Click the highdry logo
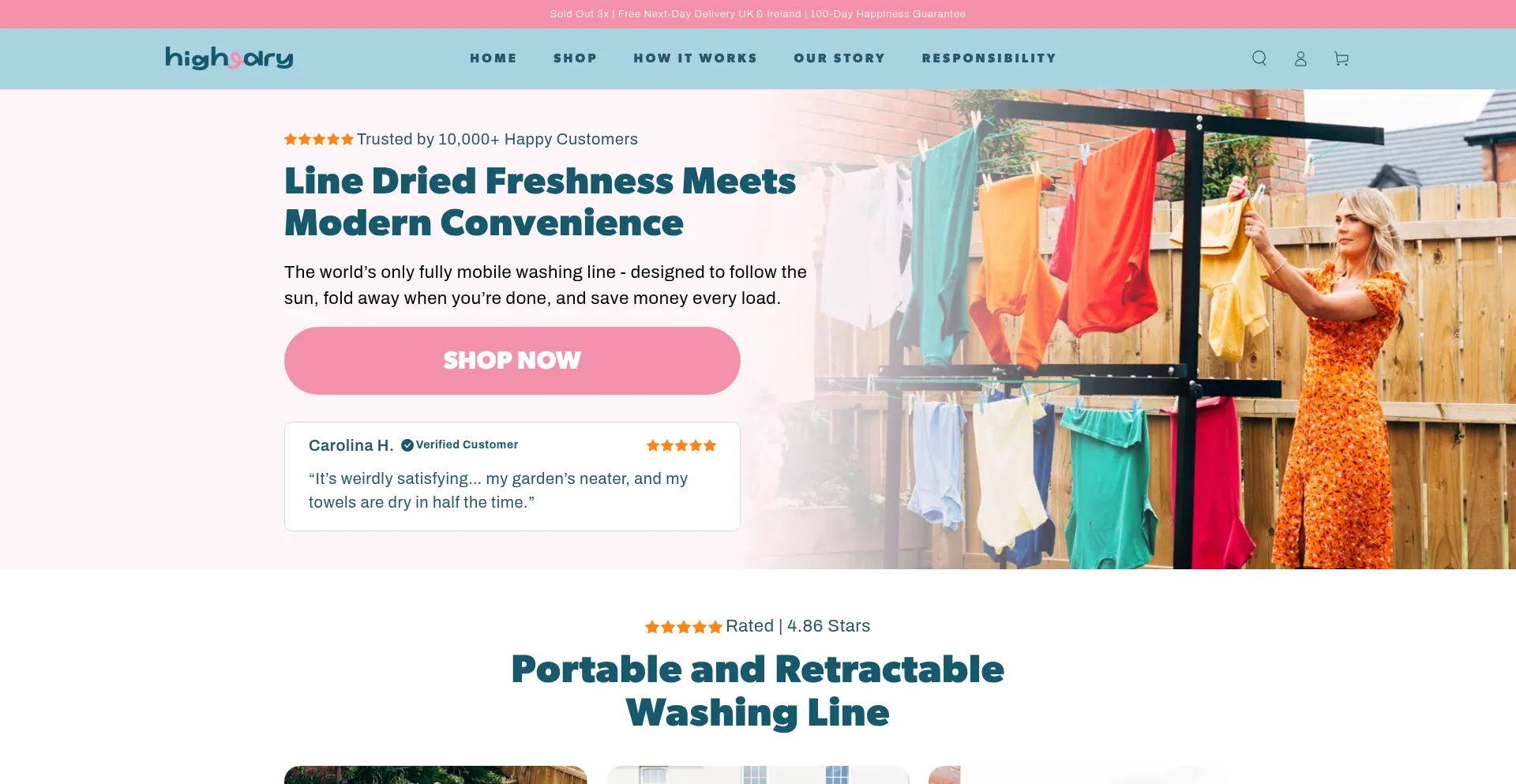Viewport: 1516px width, 784px height. click(x=229, y=58)
